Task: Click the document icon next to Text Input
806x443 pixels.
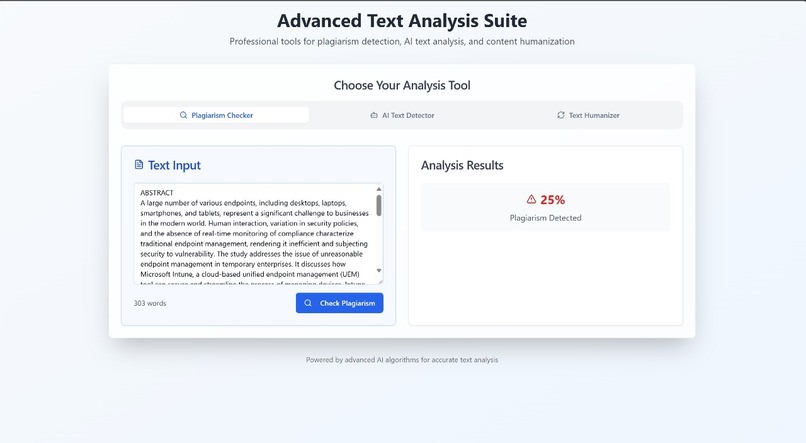Action: coord(139,164)
